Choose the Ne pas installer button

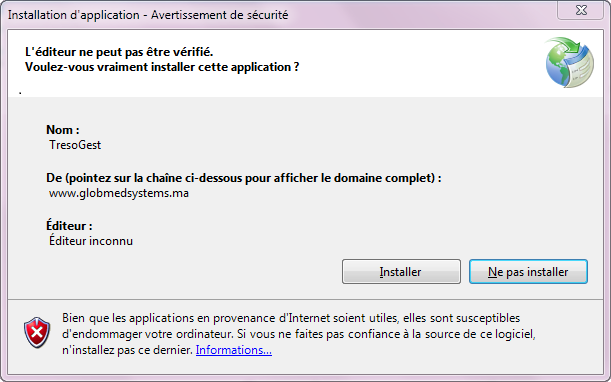click(528, 272)
